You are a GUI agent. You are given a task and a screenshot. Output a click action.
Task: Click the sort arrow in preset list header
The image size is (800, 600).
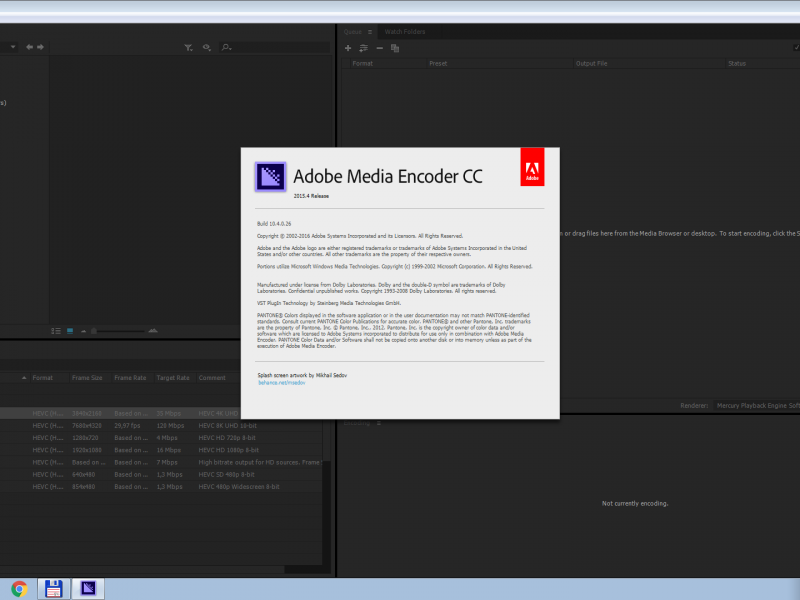pyautogui.click(x=24, y=378)
